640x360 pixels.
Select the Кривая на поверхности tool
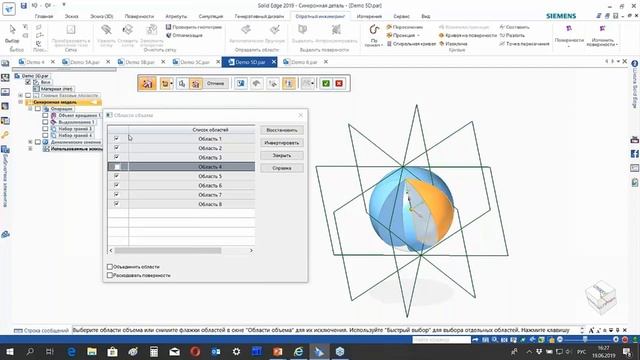click(x=468, y=36)
